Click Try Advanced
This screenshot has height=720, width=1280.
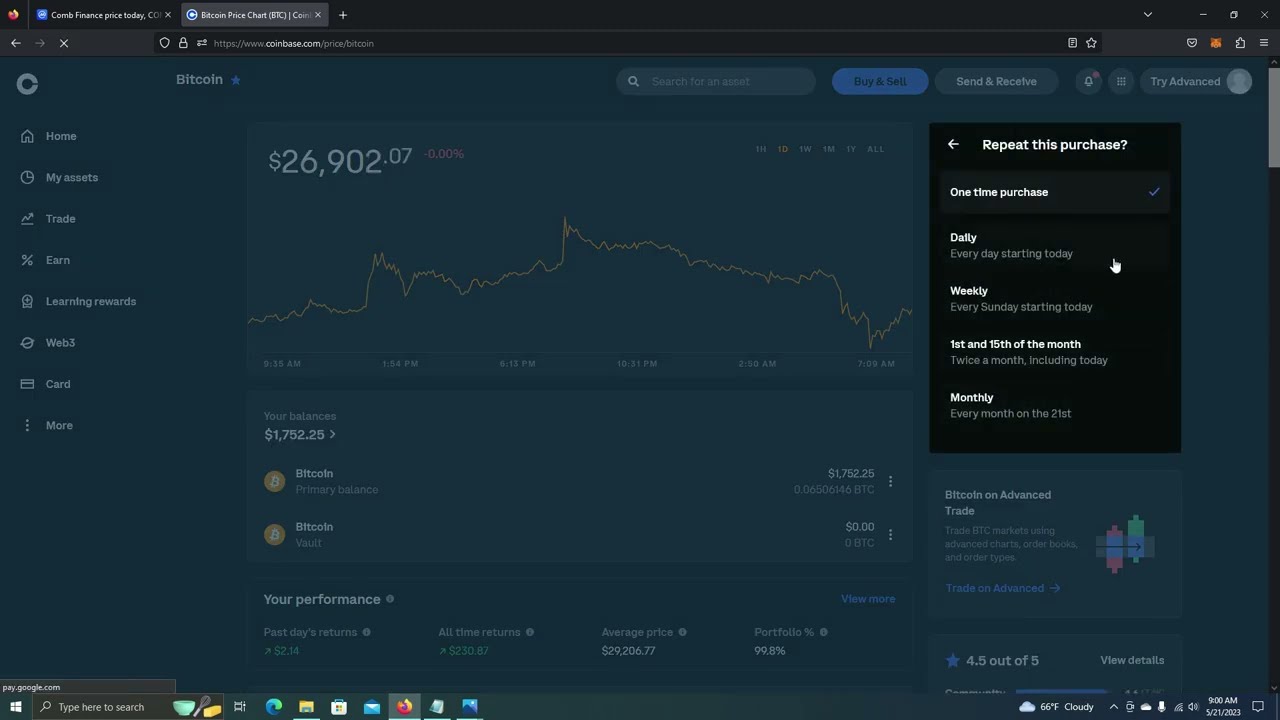coord(1185,81)
